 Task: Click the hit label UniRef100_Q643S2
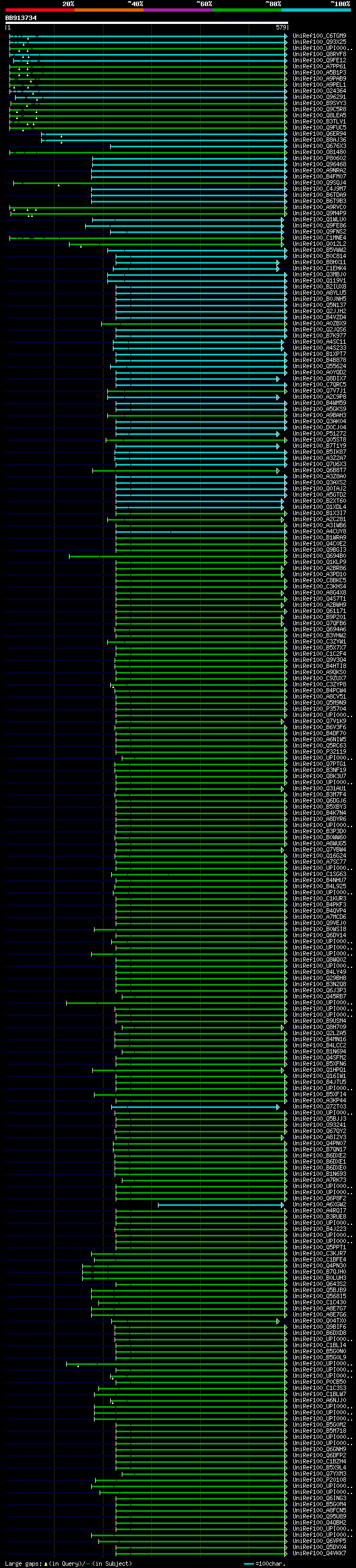[x=319, y=1284]
